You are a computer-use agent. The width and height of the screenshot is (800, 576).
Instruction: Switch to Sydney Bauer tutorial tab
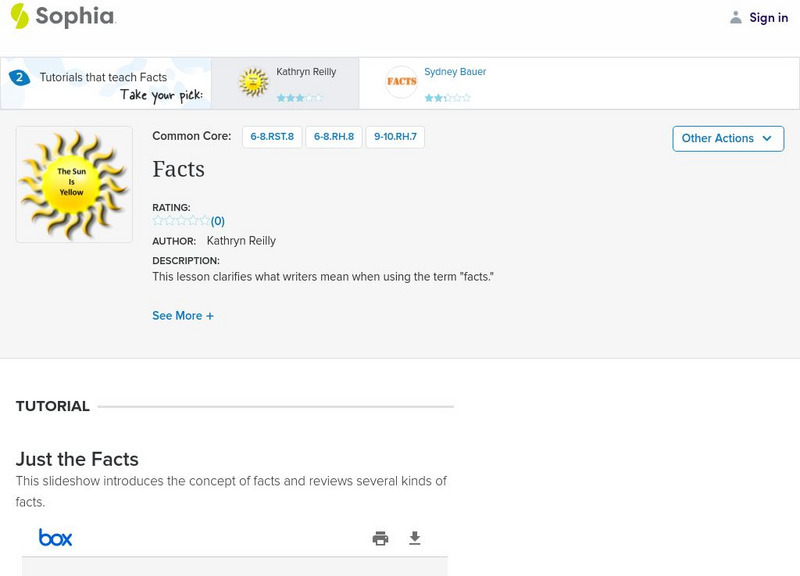pos(455,72)
